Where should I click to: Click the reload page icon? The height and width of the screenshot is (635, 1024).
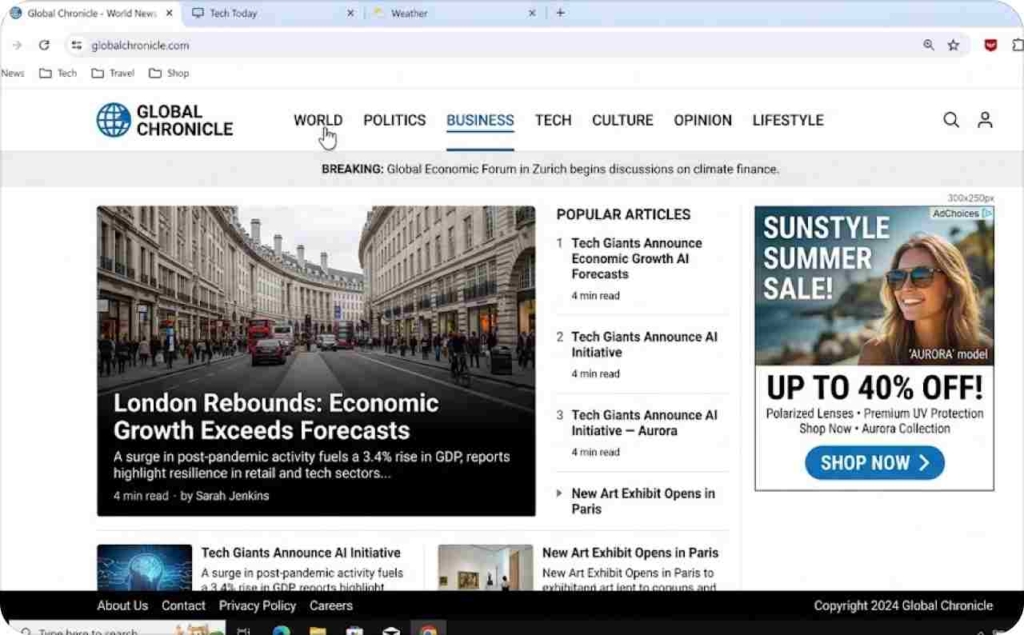pos(43,45)
